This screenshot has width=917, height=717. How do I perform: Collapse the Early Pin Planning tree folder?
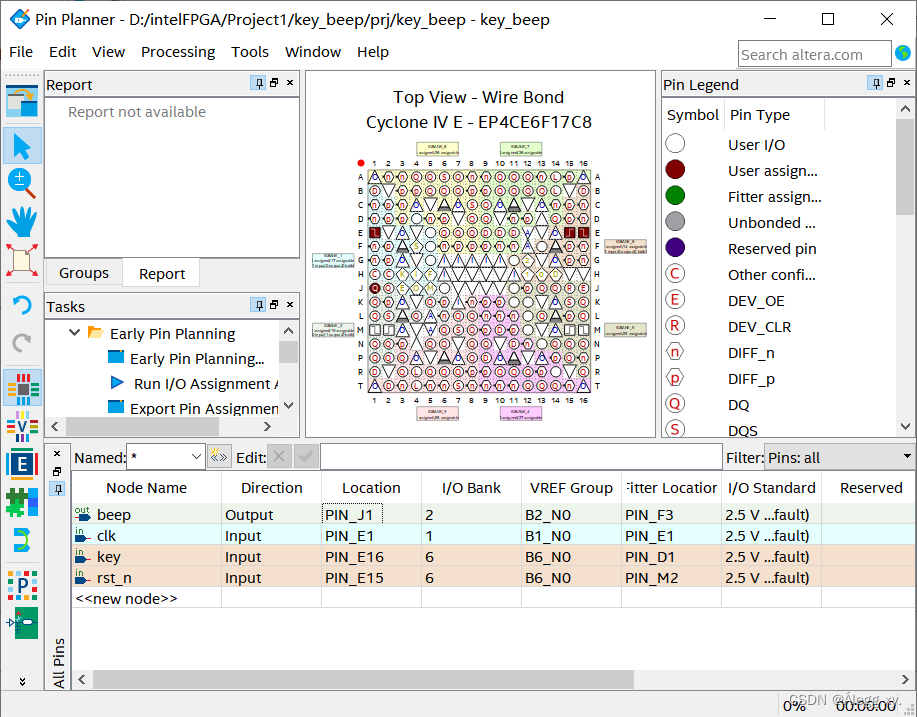click(x=74, y=333)
